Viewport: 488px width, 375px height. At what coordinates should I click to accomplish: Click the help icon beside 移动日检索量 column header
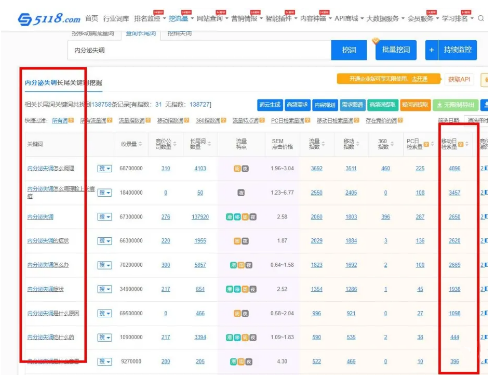pyautogui.click(x=461, y=144)
